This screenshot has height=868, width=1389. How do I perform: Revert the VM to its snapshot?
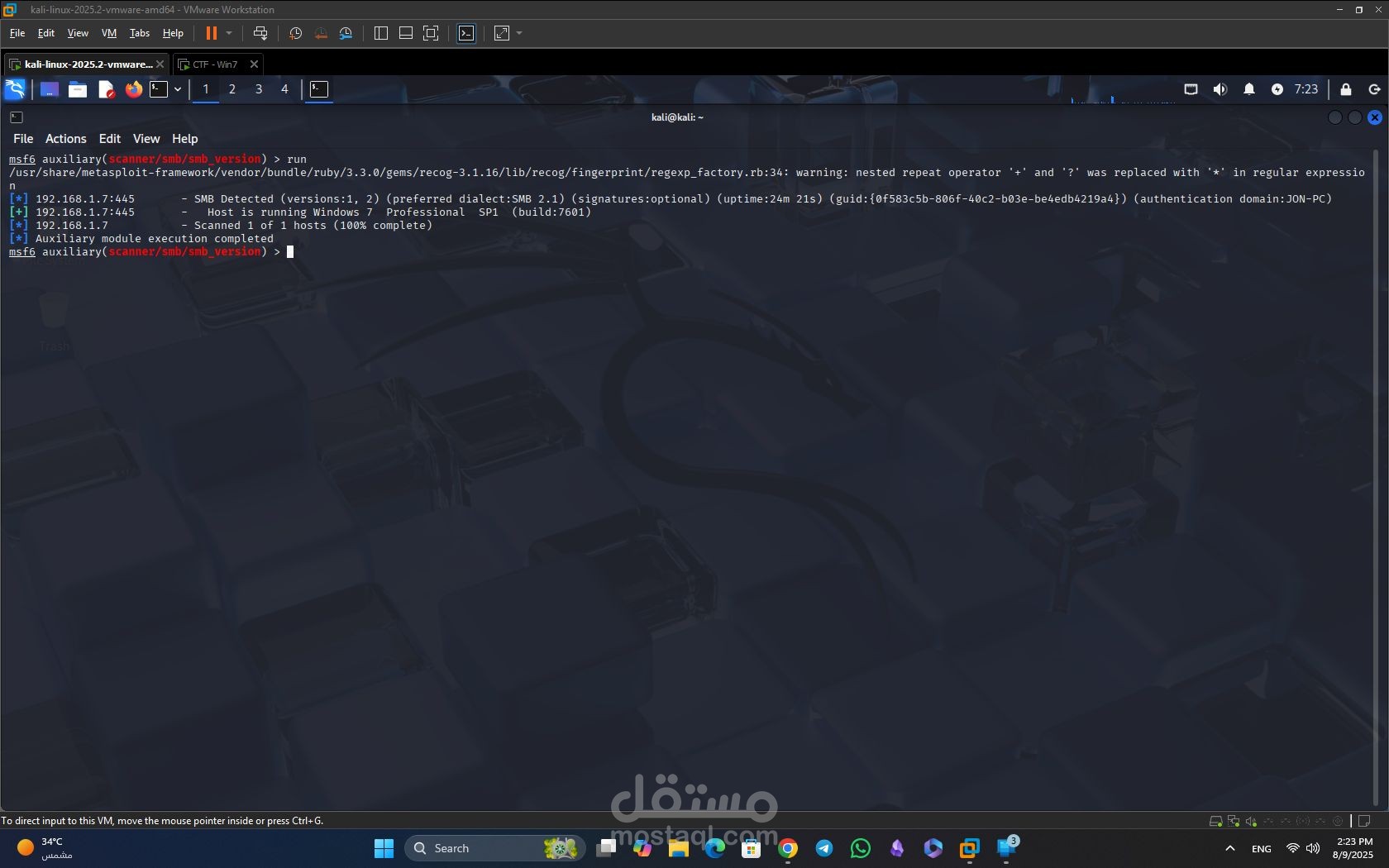[321, 33]
